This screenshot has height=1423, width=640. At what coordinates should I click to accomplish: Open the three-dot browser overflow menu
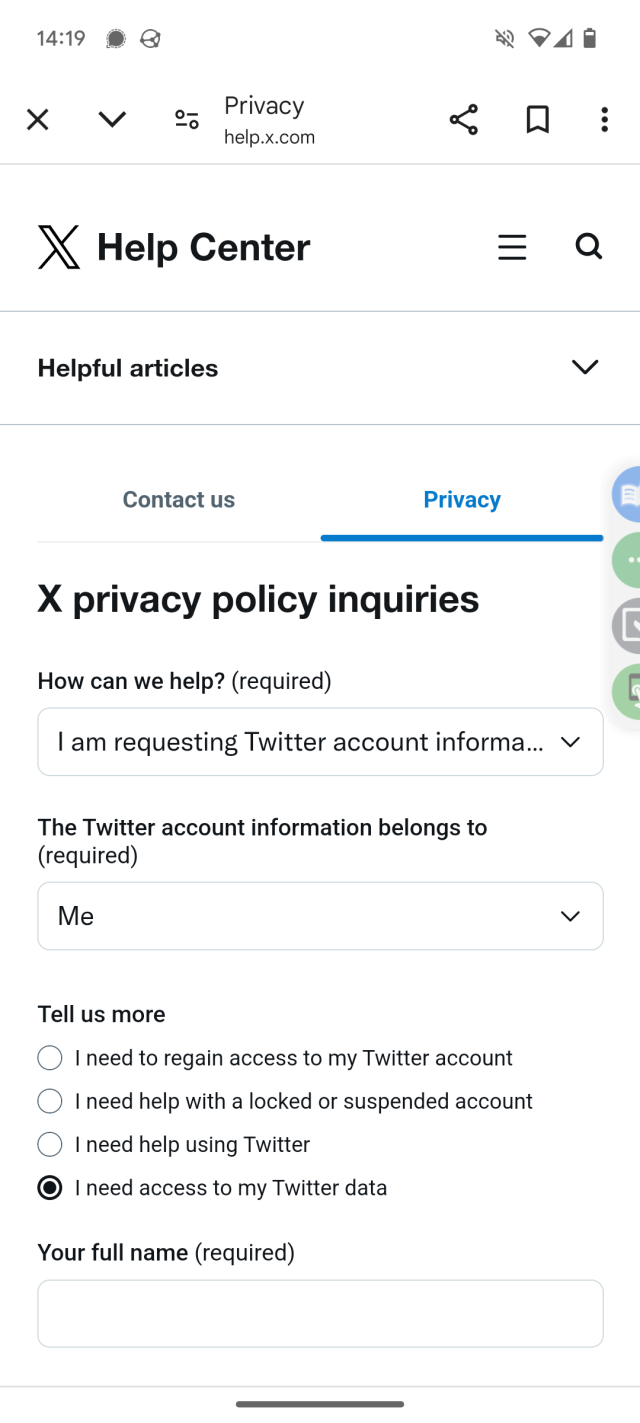604,120
